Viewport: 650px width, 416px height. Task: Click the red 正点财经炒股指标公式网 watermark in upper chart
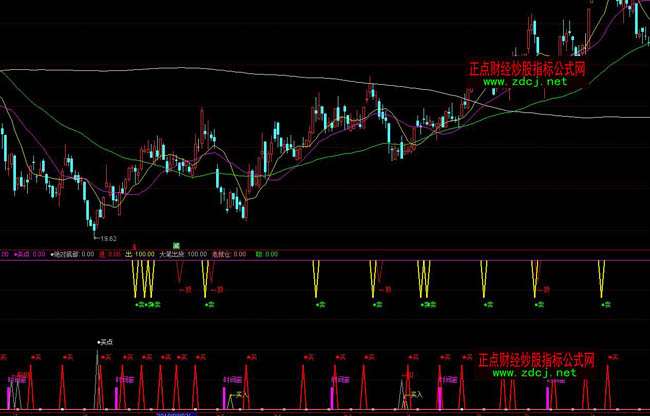(526, 70)
